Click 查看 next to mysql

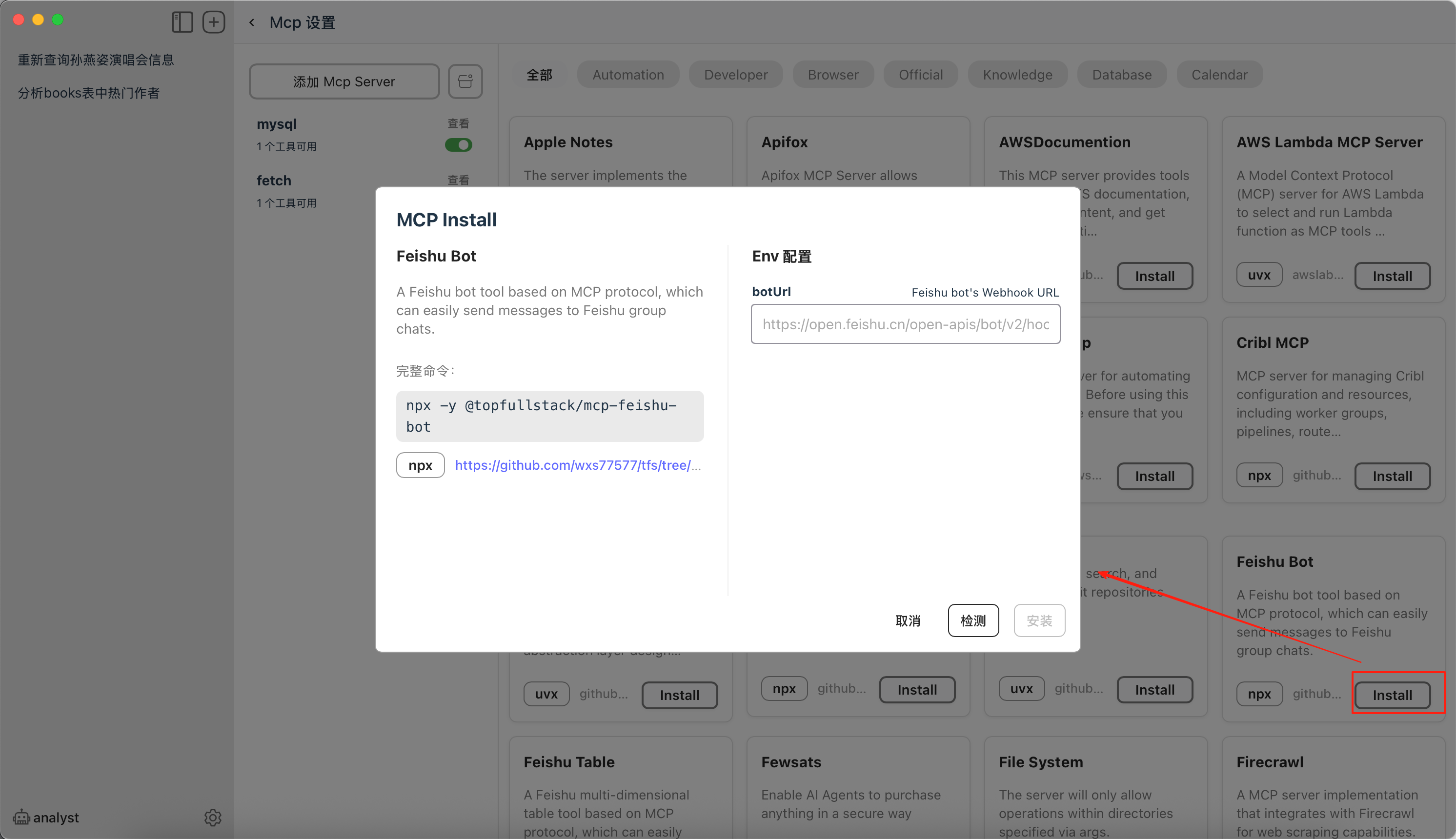(x=458, y=123)
